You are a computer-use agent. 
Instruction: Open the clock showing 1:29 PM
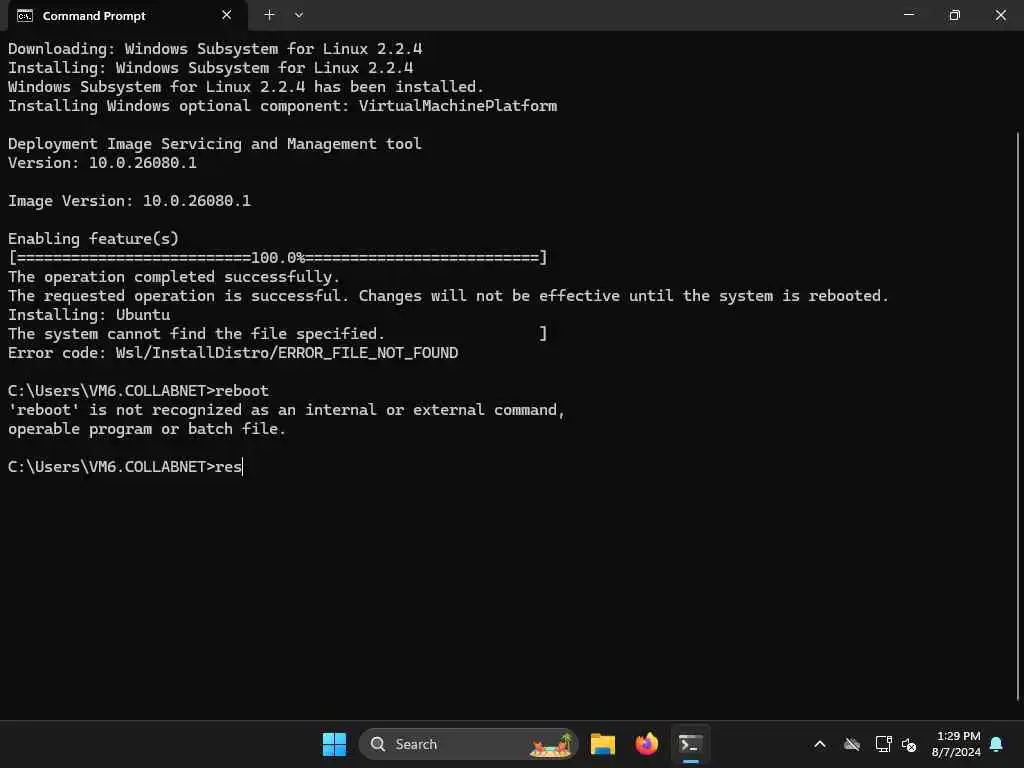pyautogui.click(x=956, y=744)
